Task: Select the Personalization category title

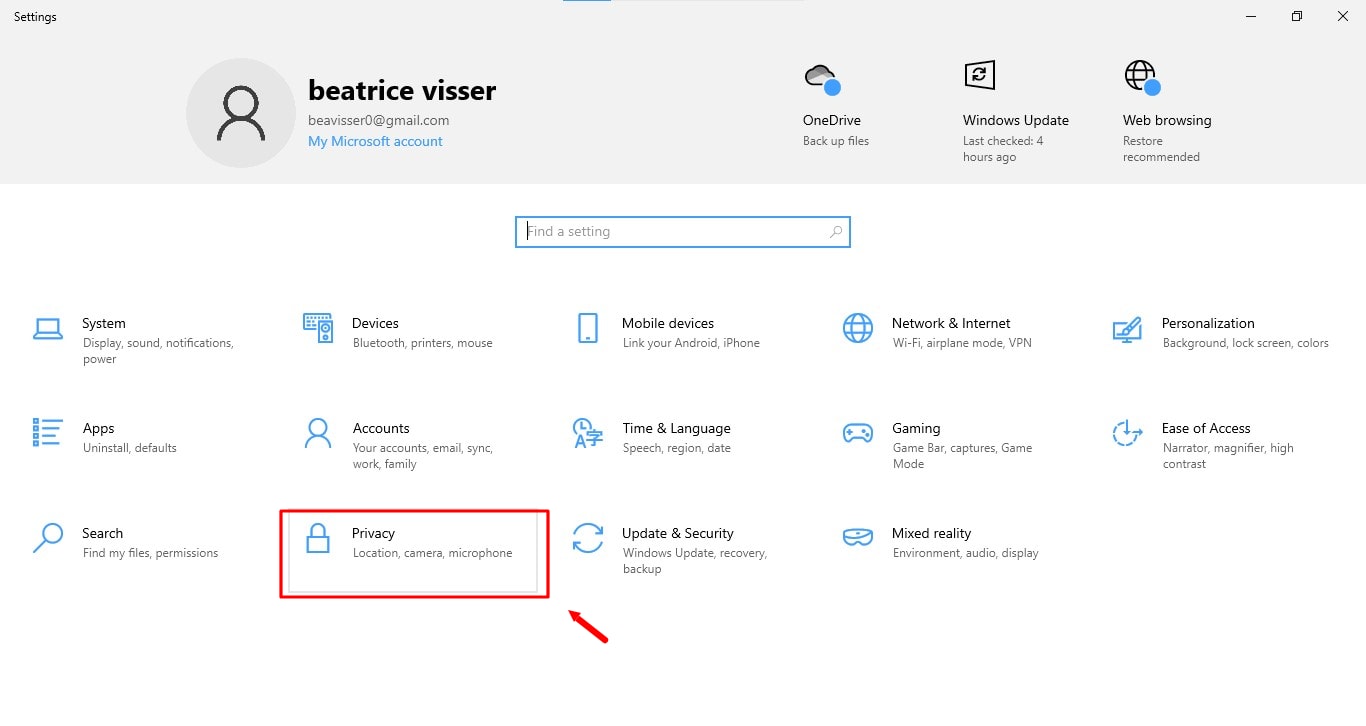Action: click(x=1208, y=323)
